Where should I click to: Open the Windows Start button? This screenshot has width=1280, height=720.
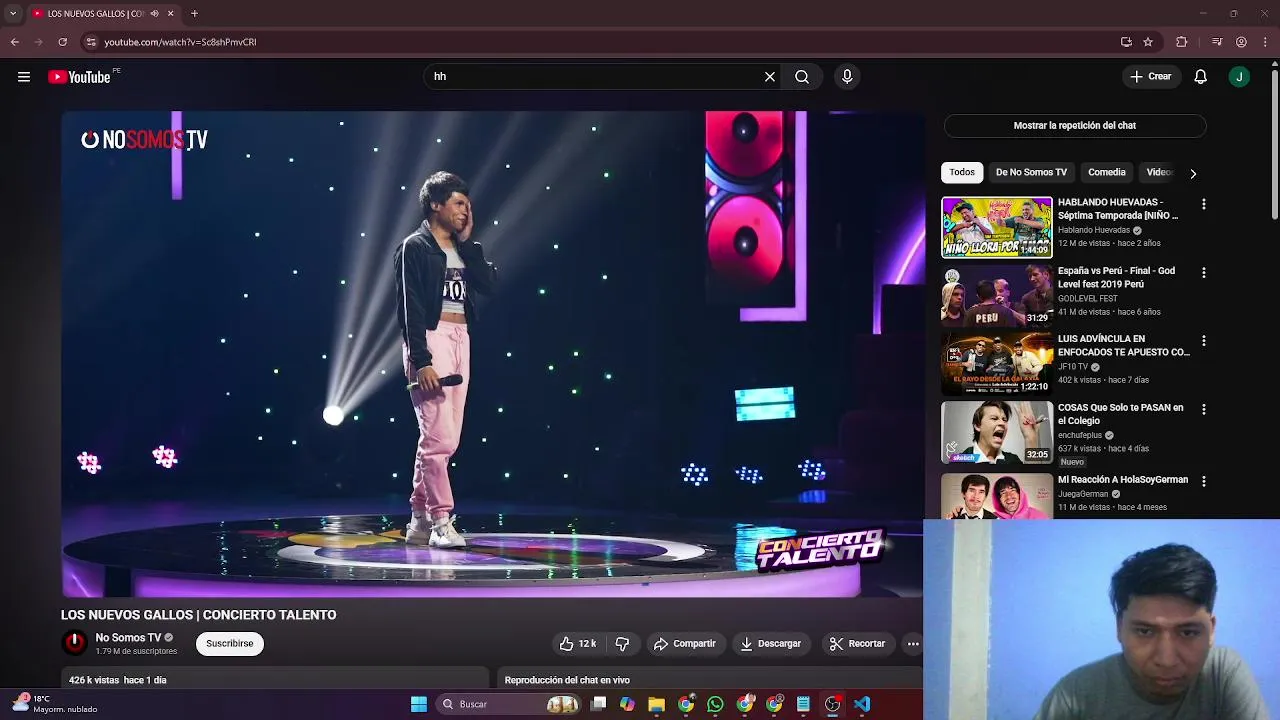pyautogui.click(x=419, y=704)
